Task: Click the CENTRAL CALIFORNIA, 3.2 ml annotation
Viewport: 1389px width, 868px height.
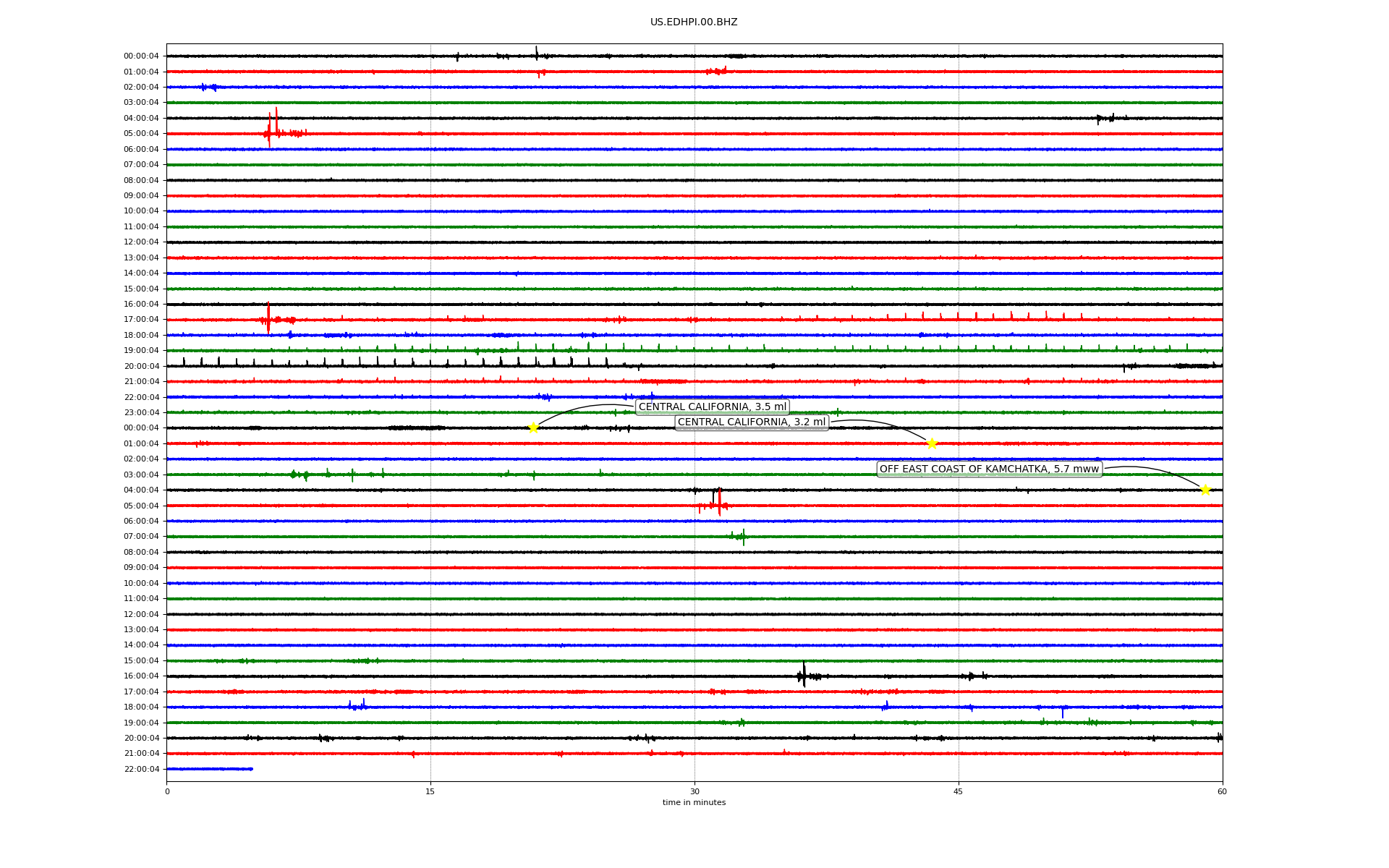Action: coord(751,422)
